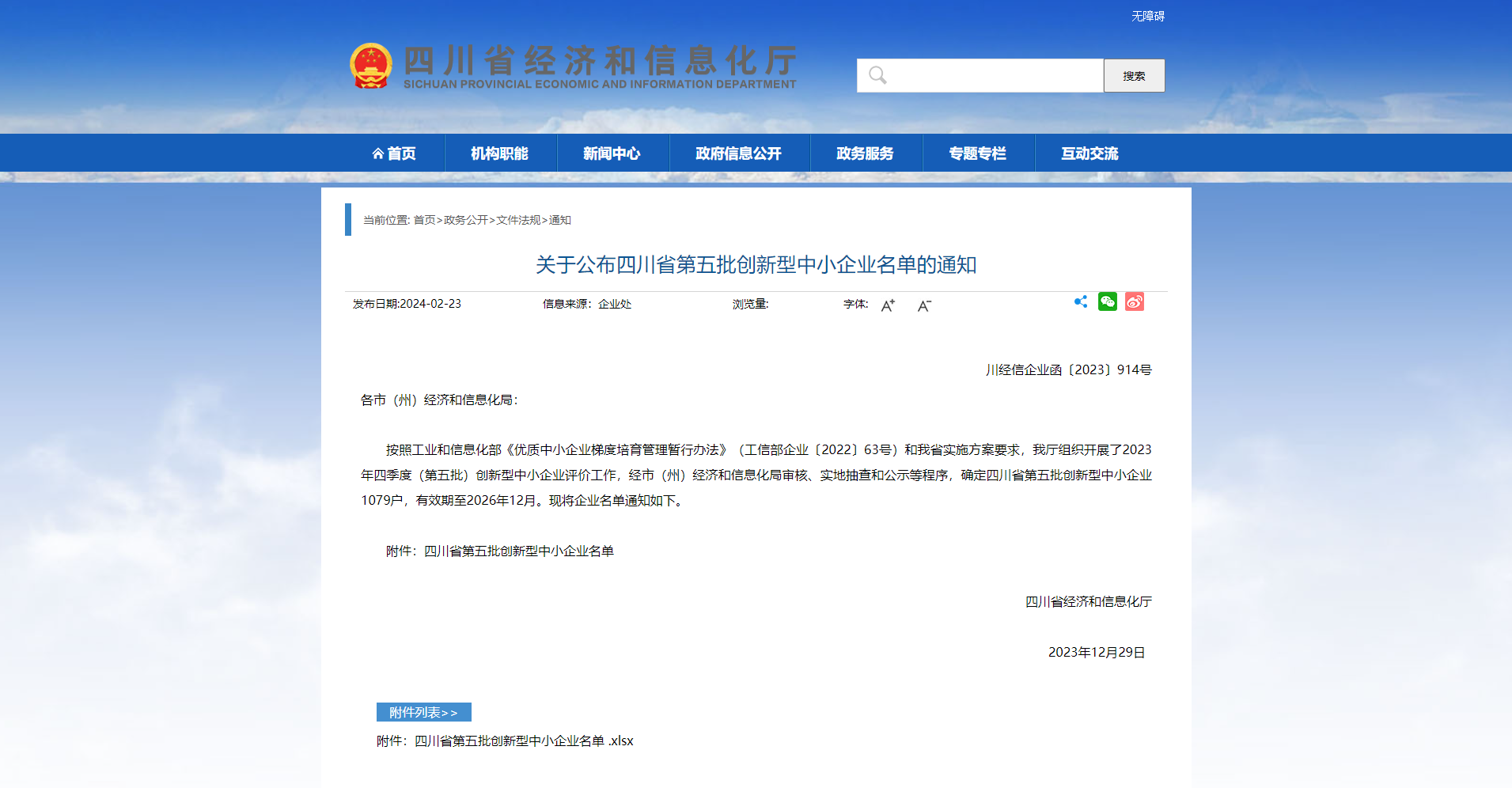Screen dimensions: 1512x788
Task: Decrease font size with A- icon
Action: [x=924, y=305]
